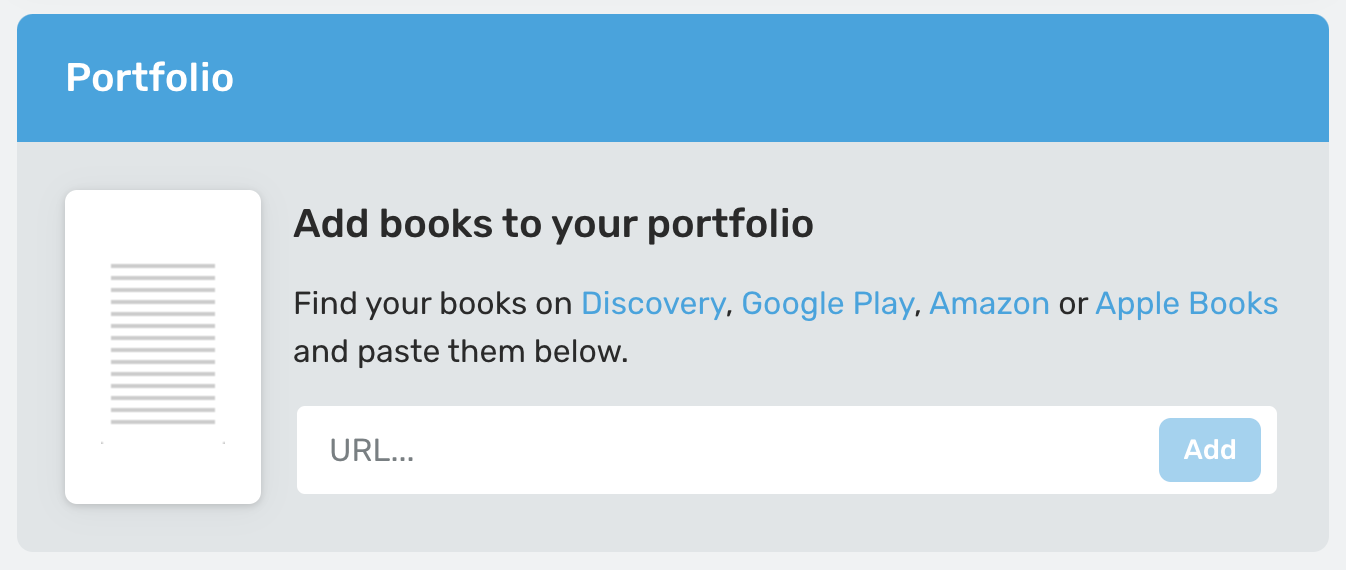Visit the Apple Books link

point(1187,303)
